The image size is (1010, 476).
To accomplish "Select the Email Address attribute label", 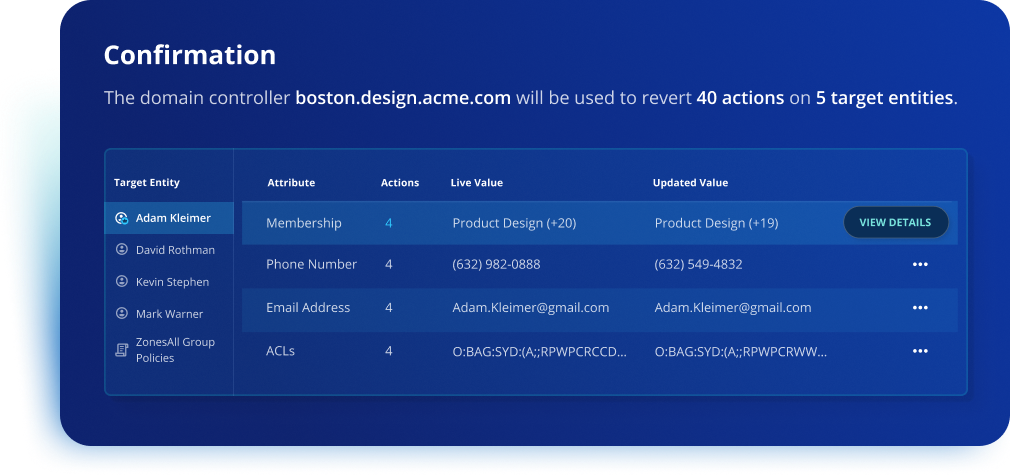I will [x=308, y=308].
